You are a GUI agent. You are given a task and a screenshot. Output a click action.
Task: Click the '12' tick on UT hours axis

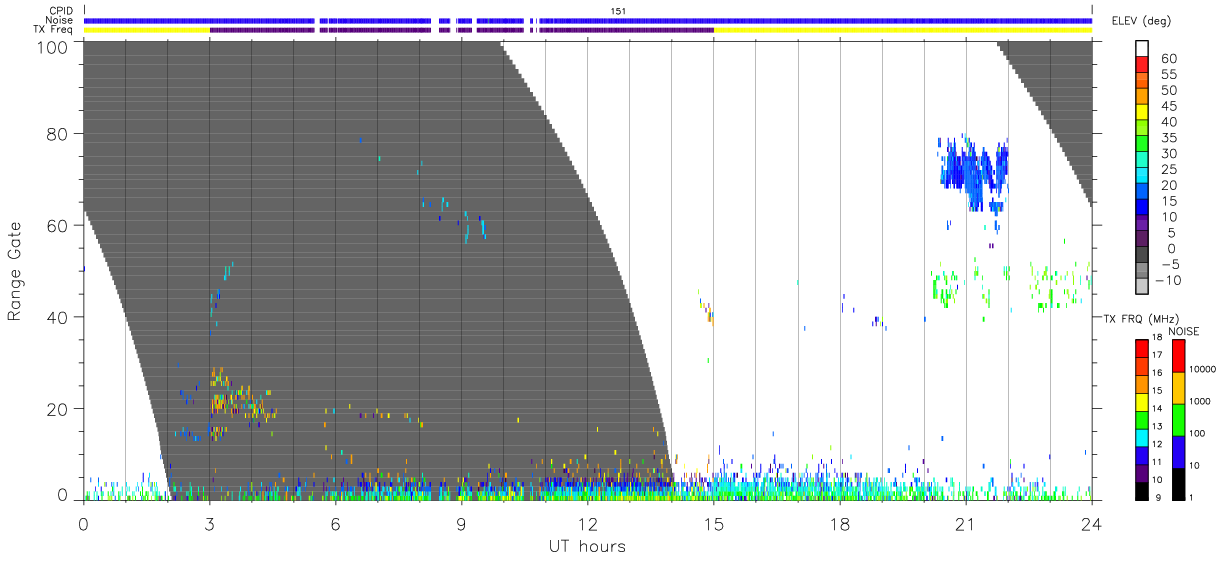click(587, 523)
